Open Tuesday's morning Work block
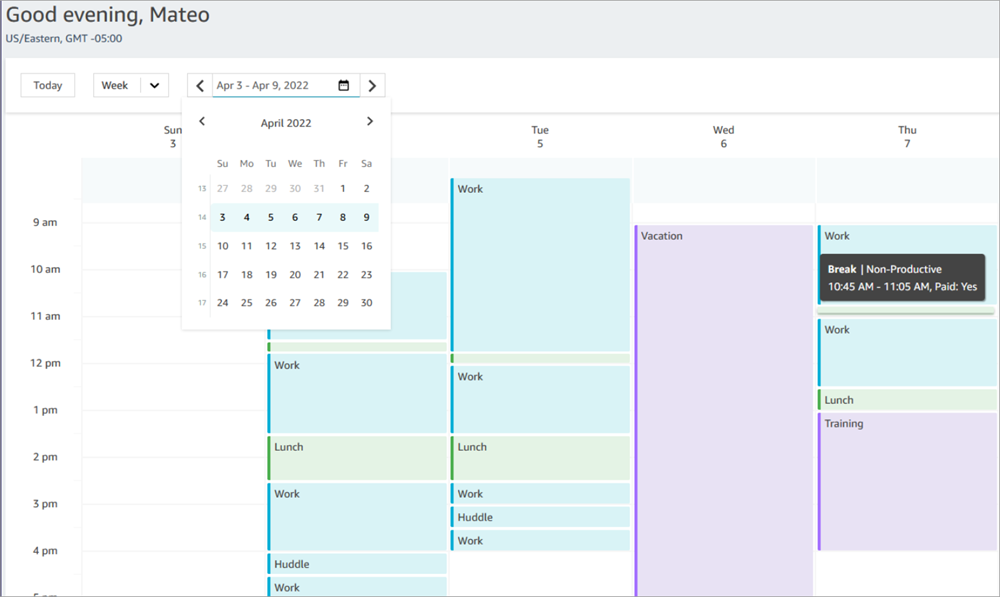This screenshot has height=597, width=1000. pyautogui.click(x=541, y=265)
